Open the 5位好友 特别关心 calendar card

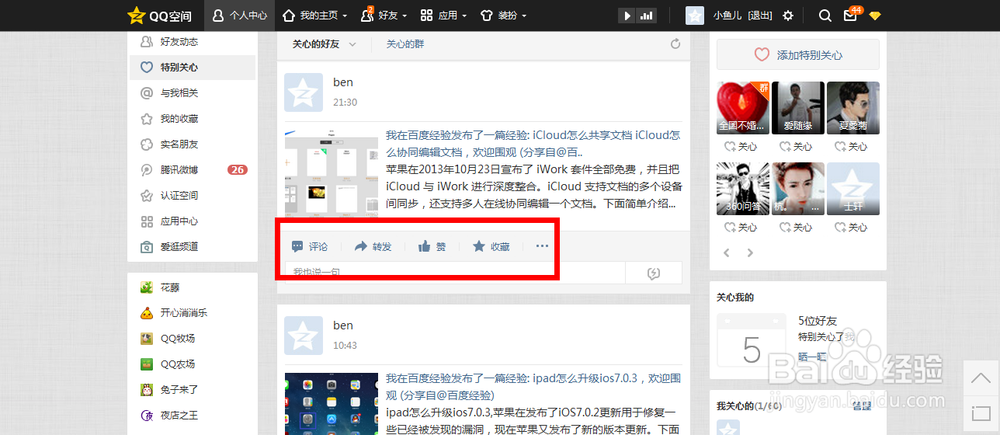752,340
